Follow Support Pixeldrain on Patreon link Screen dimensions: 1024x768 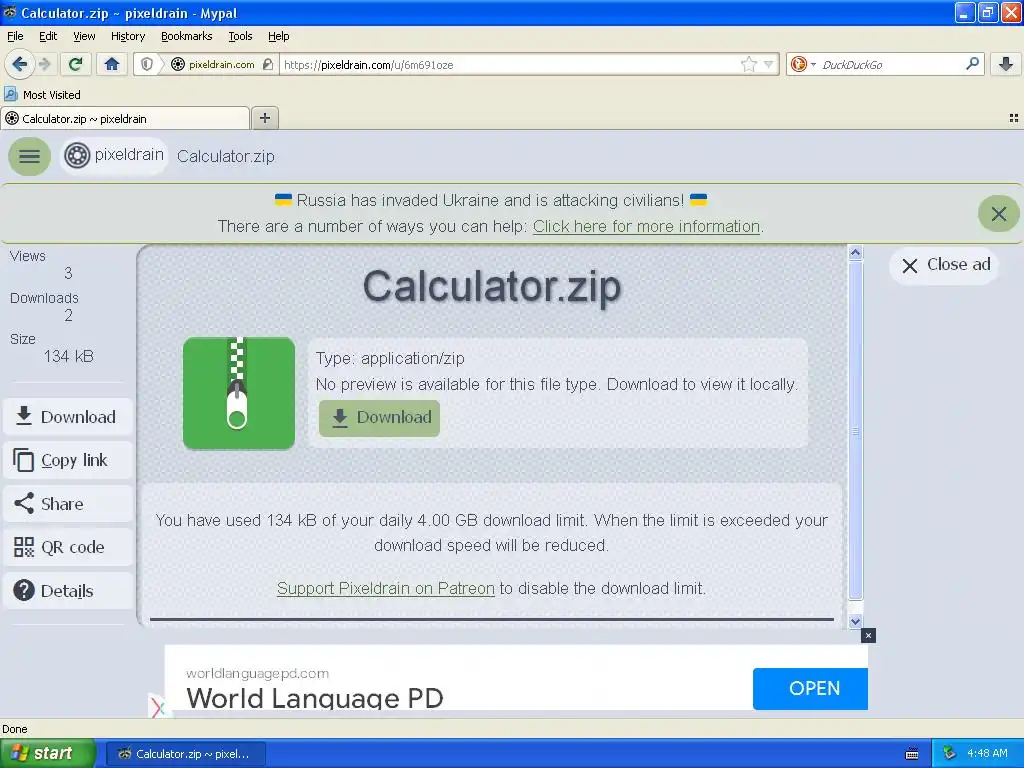385,588
